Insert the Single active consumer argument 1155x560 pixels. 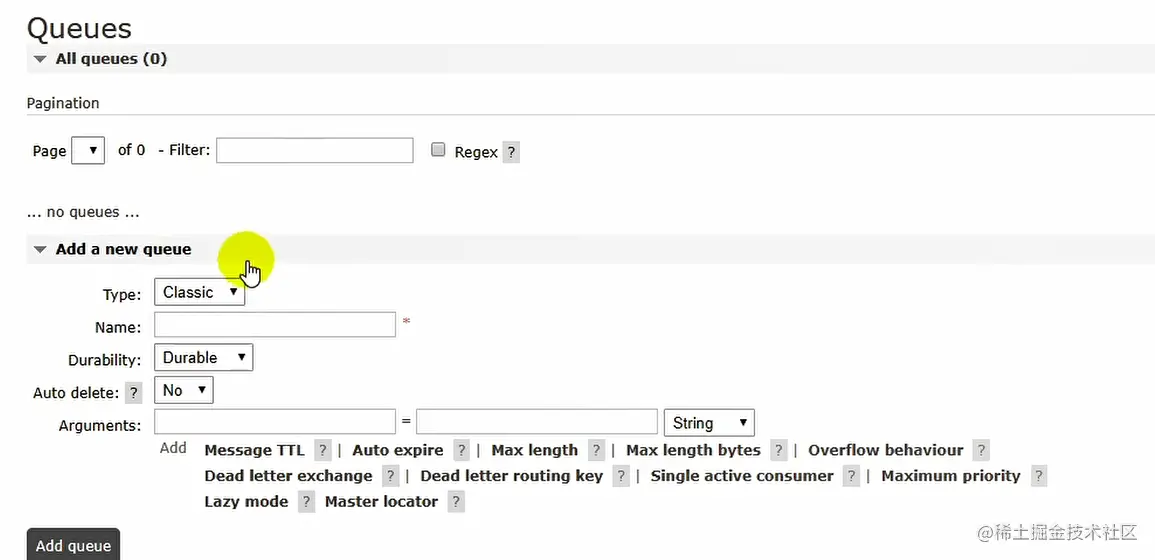click(x=742, y=476)
